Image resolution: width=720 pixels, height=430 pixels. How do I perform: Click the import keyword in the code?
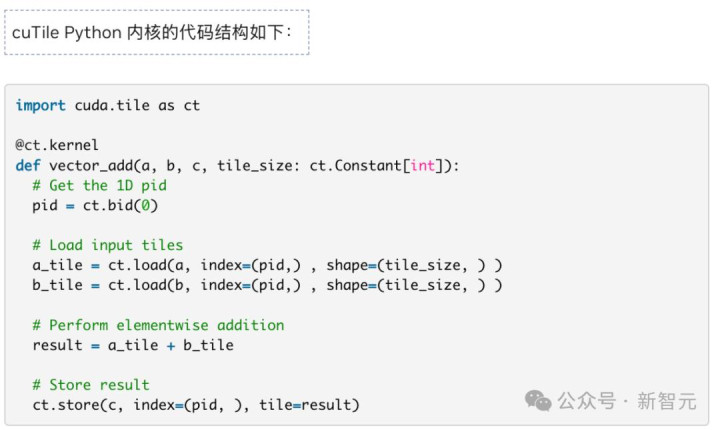41,106
